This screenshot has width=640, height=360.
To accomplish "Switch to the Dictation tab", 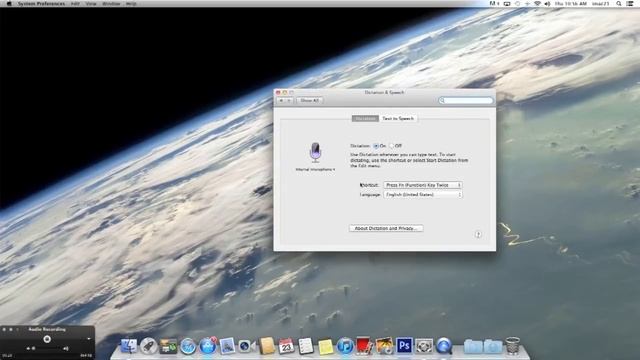I will (365, 118).
